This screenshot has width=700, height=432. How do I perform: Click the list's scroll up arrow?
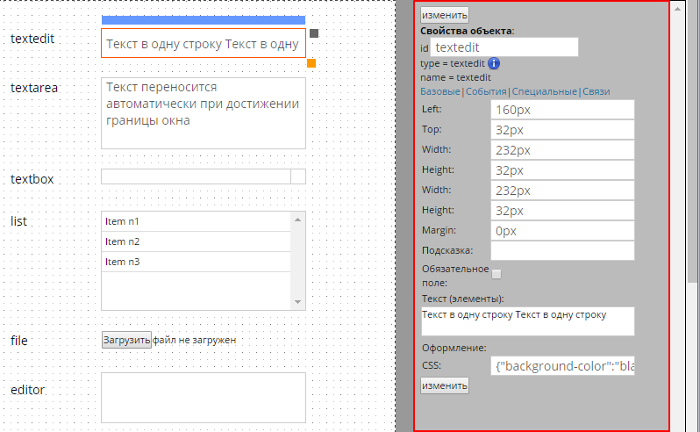click(x=298, y=219)
